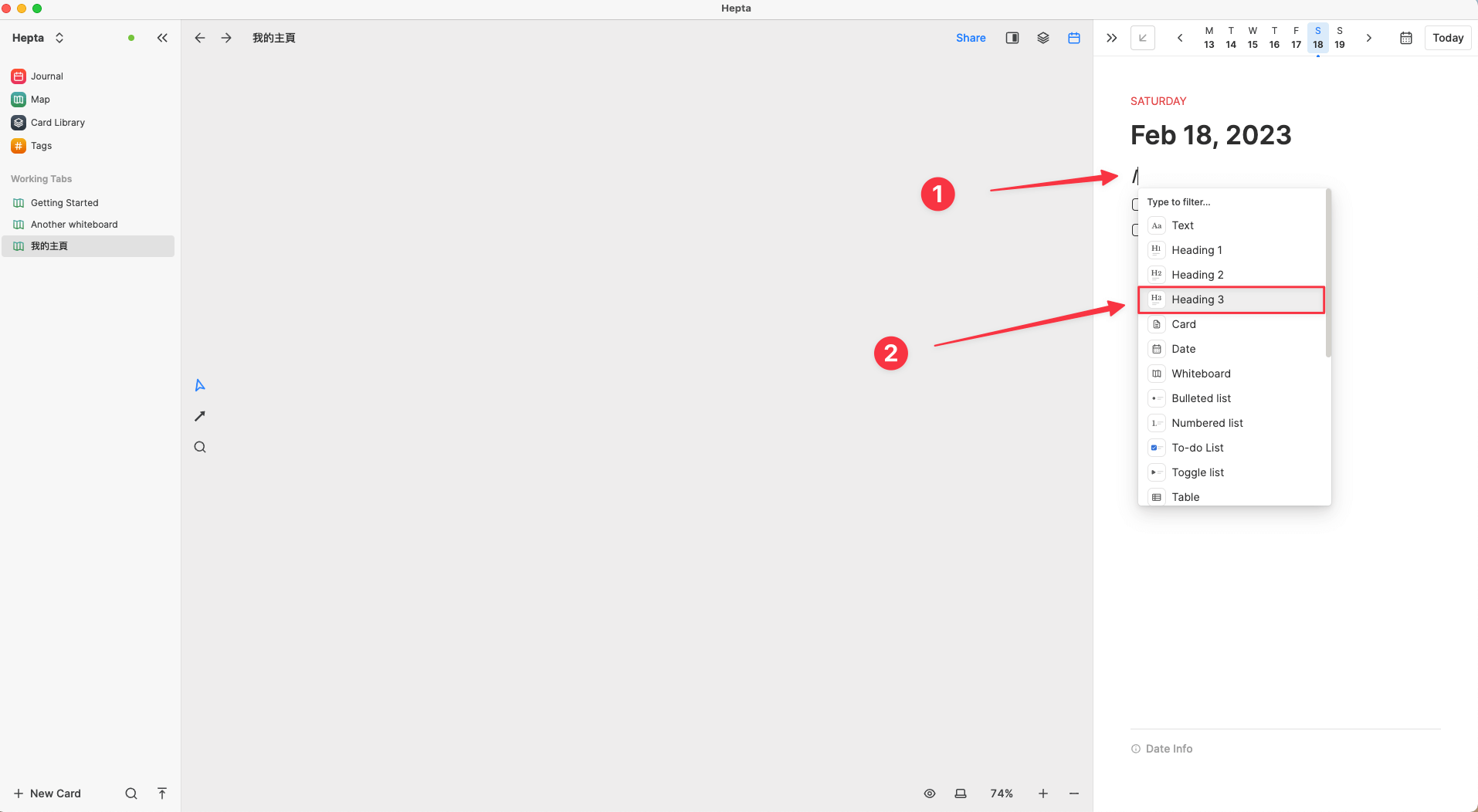Viewport: 1478px width, 812px height.
Task: Toggle the right side panel view icon
Action: point(1012,38)
